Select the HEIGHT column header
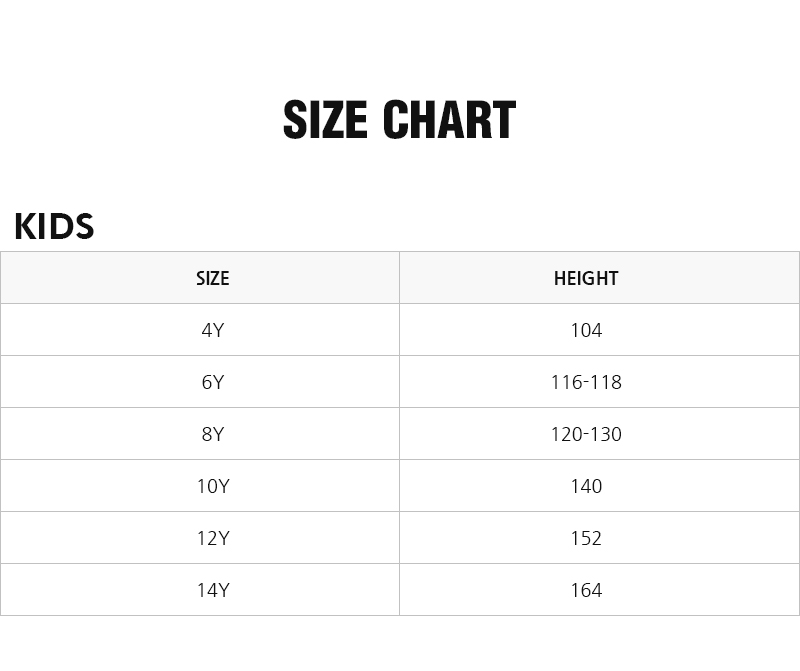 coord(586,278)
